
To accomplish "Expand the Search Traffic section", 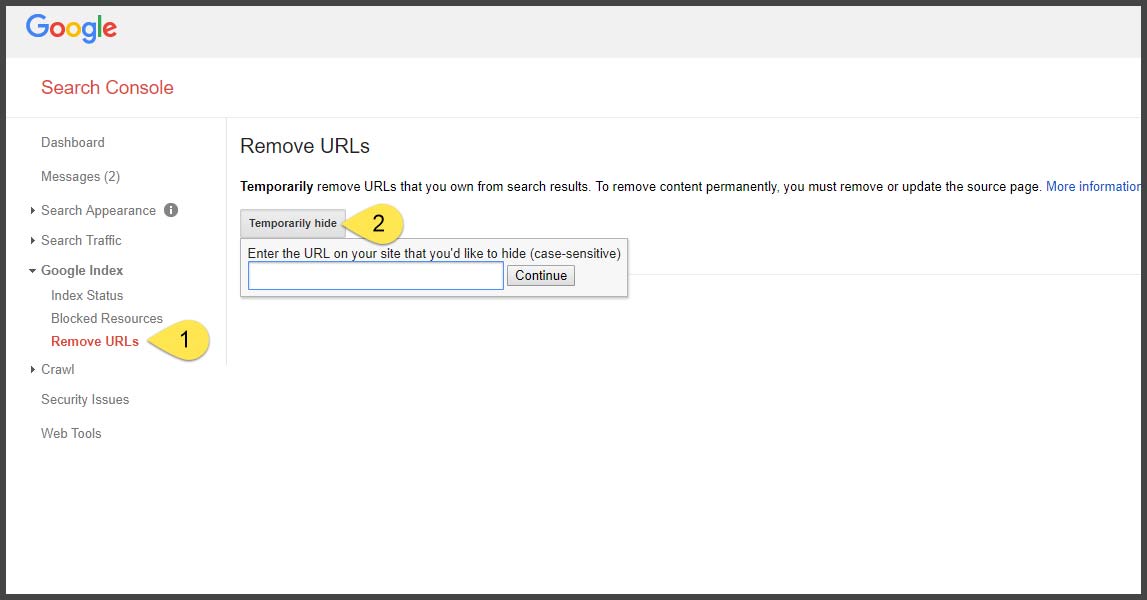I will pyautogui.click(x=32, y=241).
